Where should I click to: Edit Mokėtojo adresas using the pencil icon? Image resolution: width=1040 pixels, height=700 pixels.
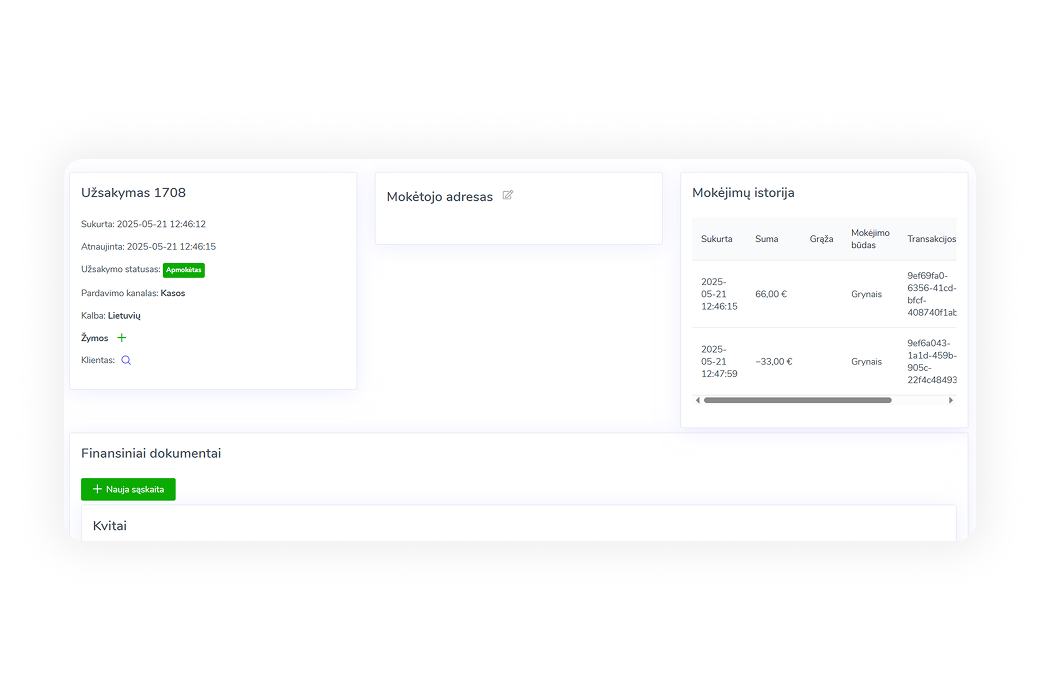coord(508,195)
